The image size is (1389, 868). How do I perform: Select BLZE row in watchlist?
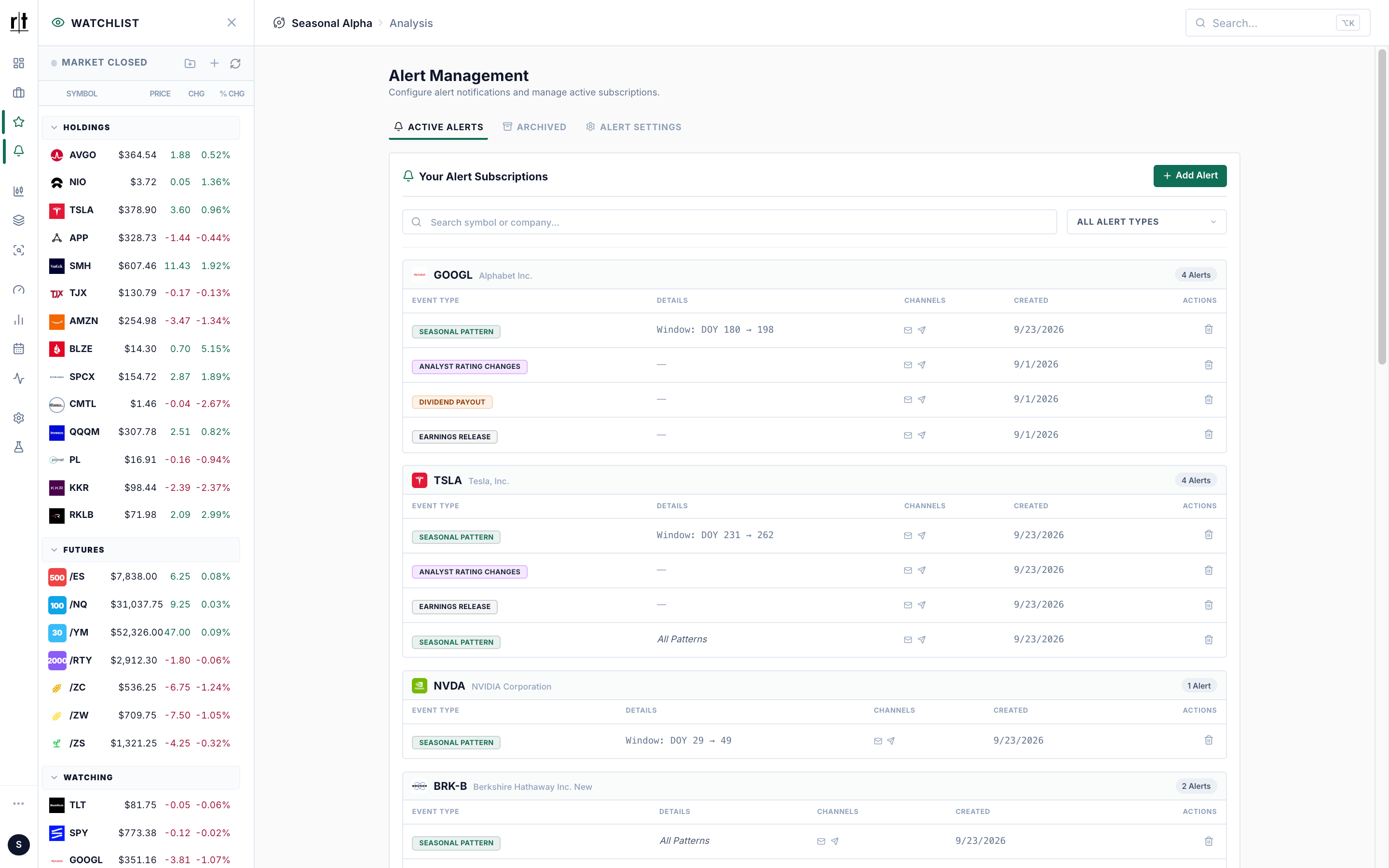click(x=141, y=349)
